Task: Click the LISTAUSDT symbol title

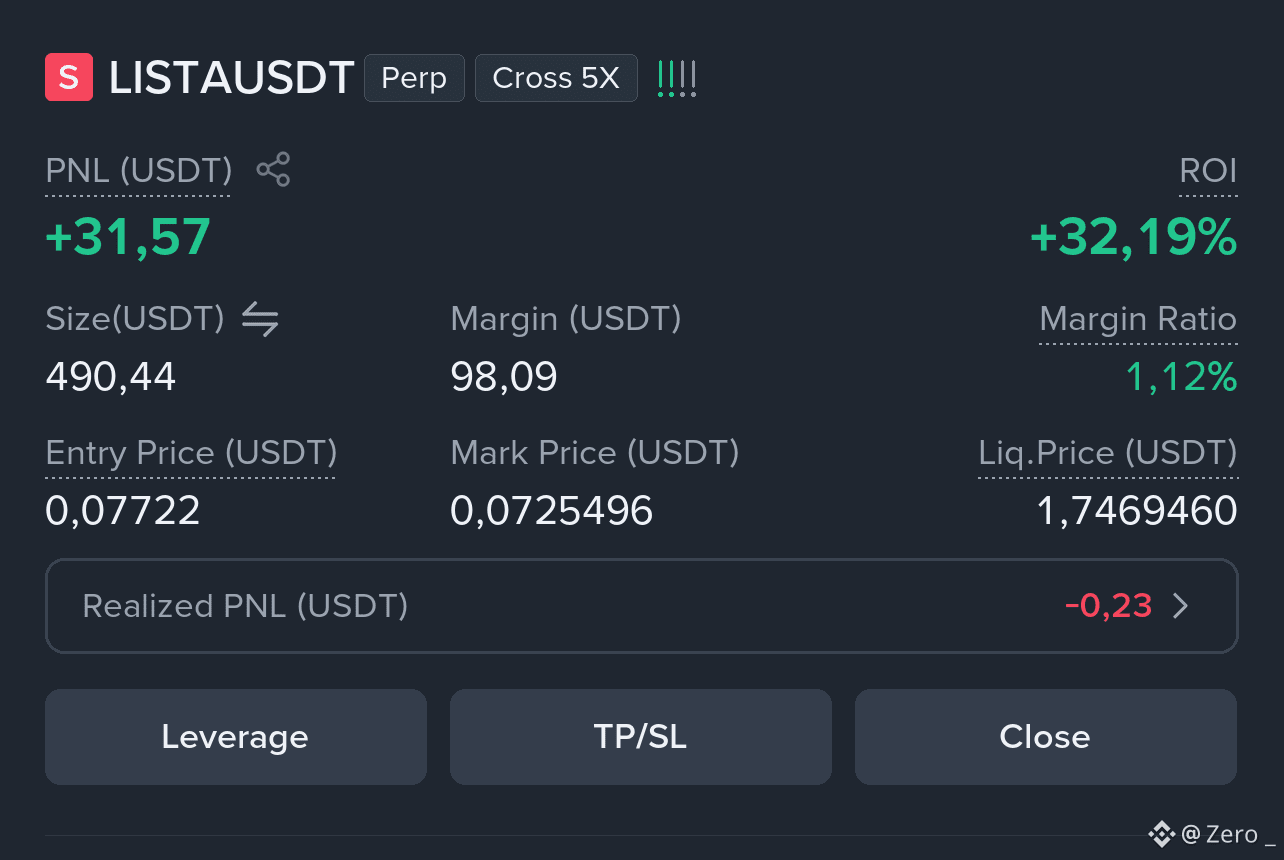Action: (231, 78)
